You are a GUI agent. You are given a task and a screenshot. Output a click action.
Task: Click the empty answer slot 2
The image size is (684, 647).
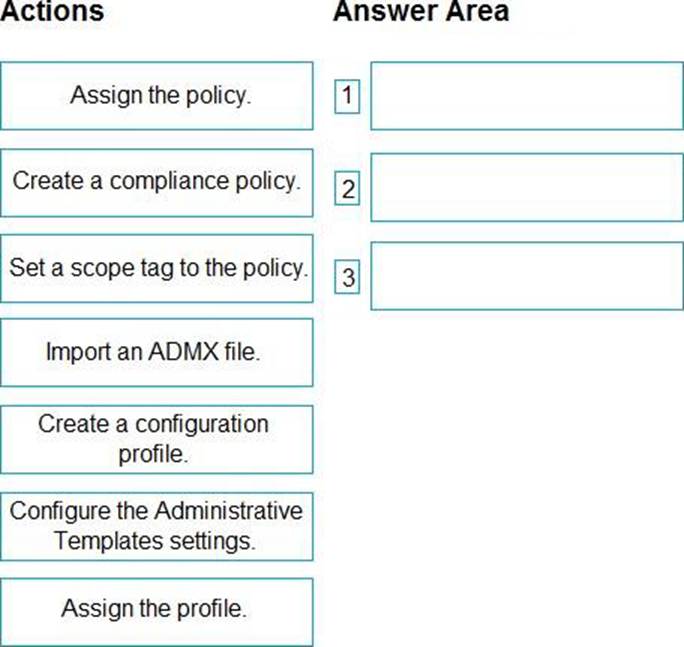(527, 188)
